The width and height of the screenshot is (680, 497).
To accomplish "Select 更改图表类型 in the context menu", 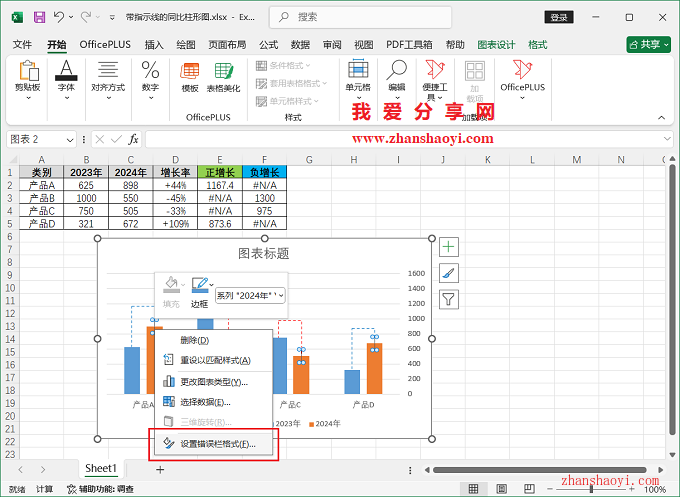I will [x=211, y=381].
